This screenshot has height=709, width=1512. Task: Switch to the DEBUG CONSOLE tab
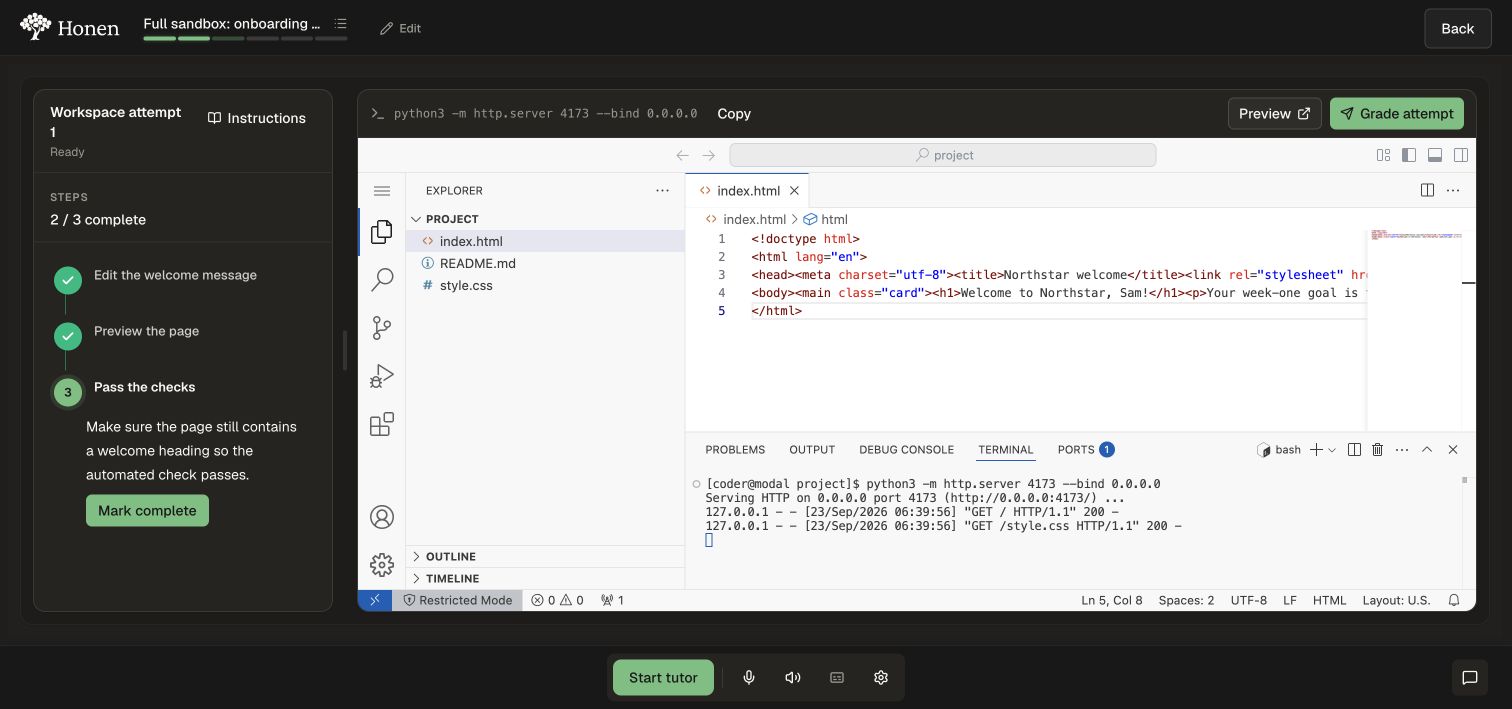pyautogui.click(x=906, y=450)
